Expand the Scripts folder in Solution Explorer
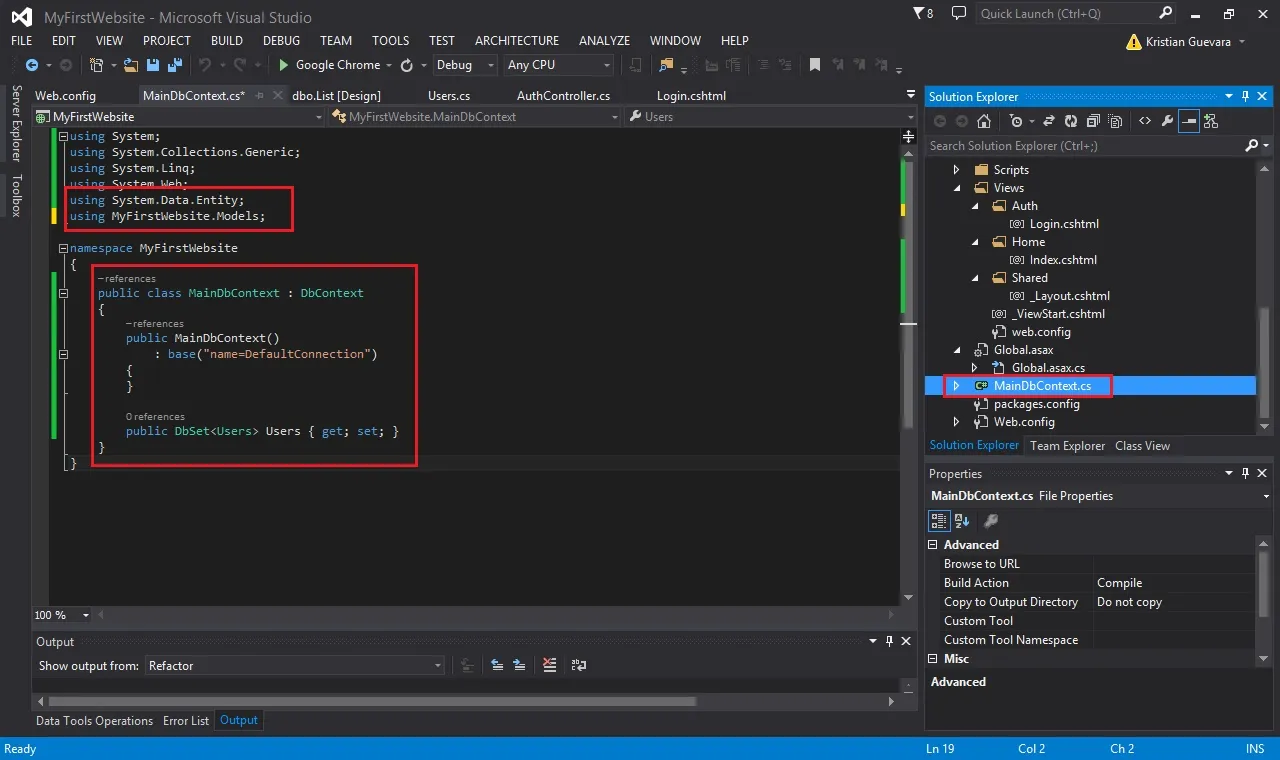This screenshot has width=1280, height=760. click(956, 170)
